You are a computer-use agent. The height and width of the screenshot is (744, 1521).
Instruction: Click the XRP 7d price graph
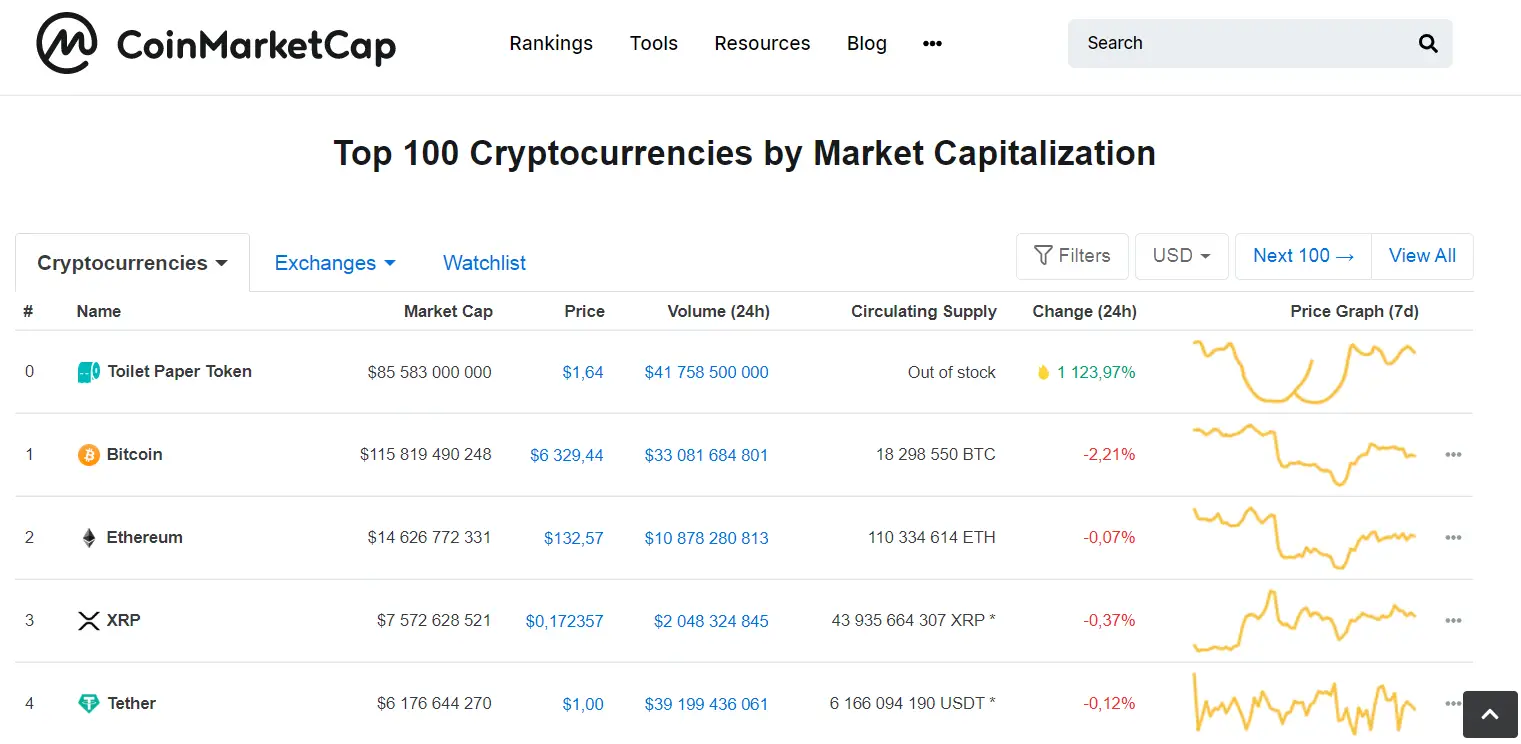[x=1304, y=621]
